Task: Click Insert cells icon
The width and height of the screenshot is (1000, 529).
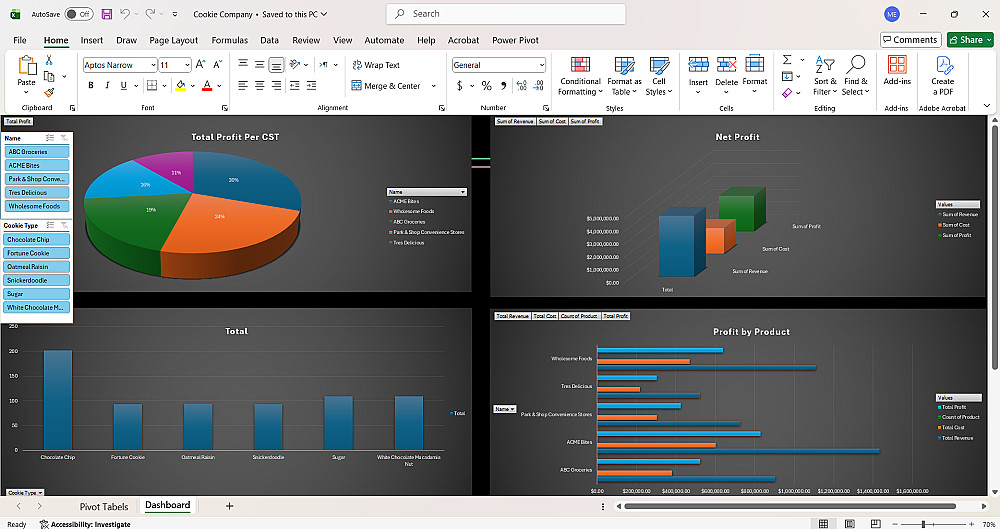Action: pyautogui.click(x=698, y=64)
